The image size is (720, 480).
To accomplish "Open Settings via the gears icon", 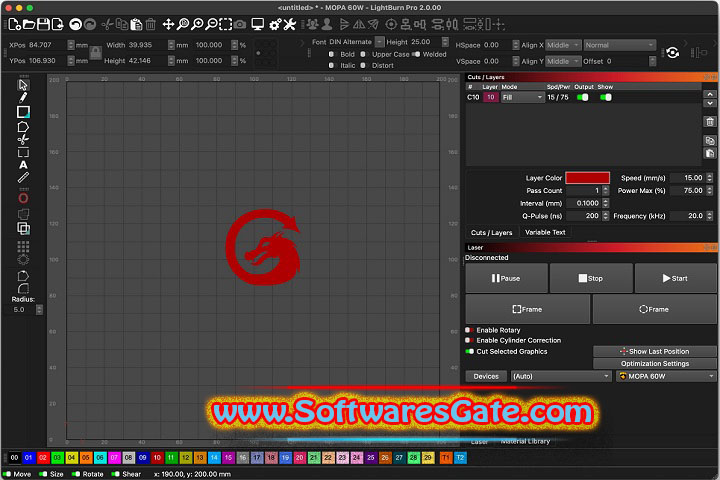I will [275, 24].
